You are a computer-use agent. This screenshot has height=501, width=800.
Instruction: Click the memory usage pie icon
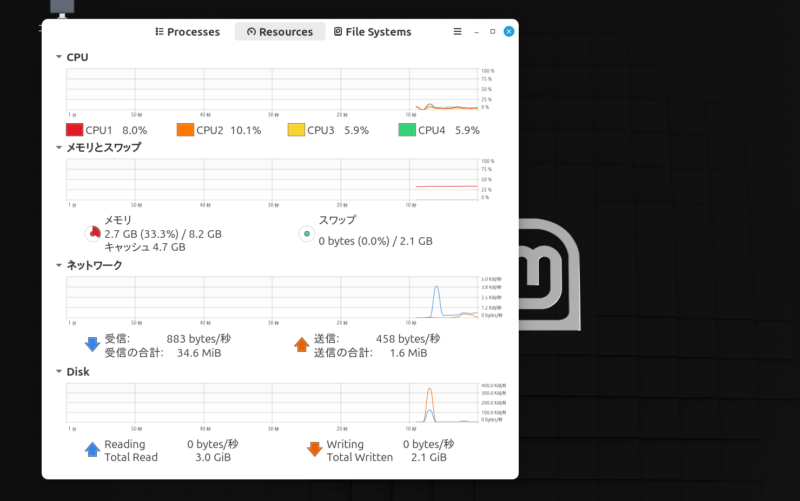94,234
